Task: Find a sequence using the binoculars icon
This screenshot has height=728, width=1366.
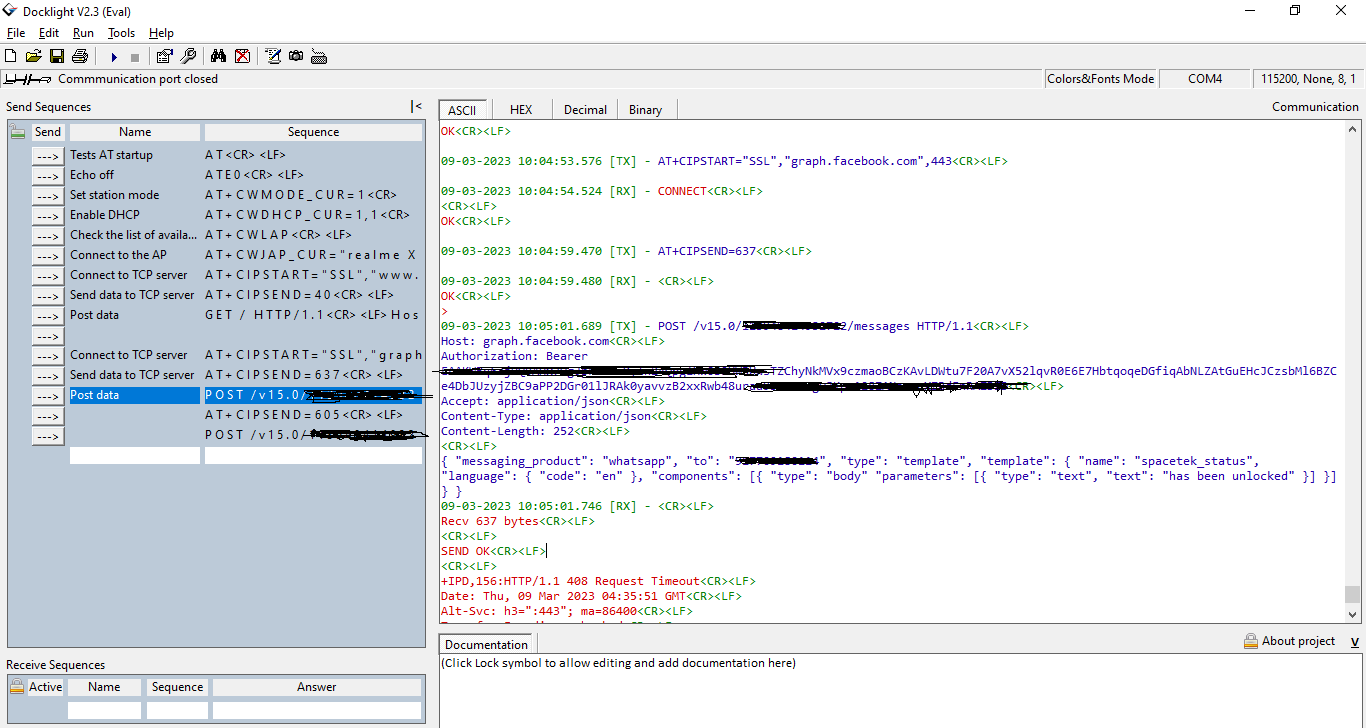Action: click(219, 56)
